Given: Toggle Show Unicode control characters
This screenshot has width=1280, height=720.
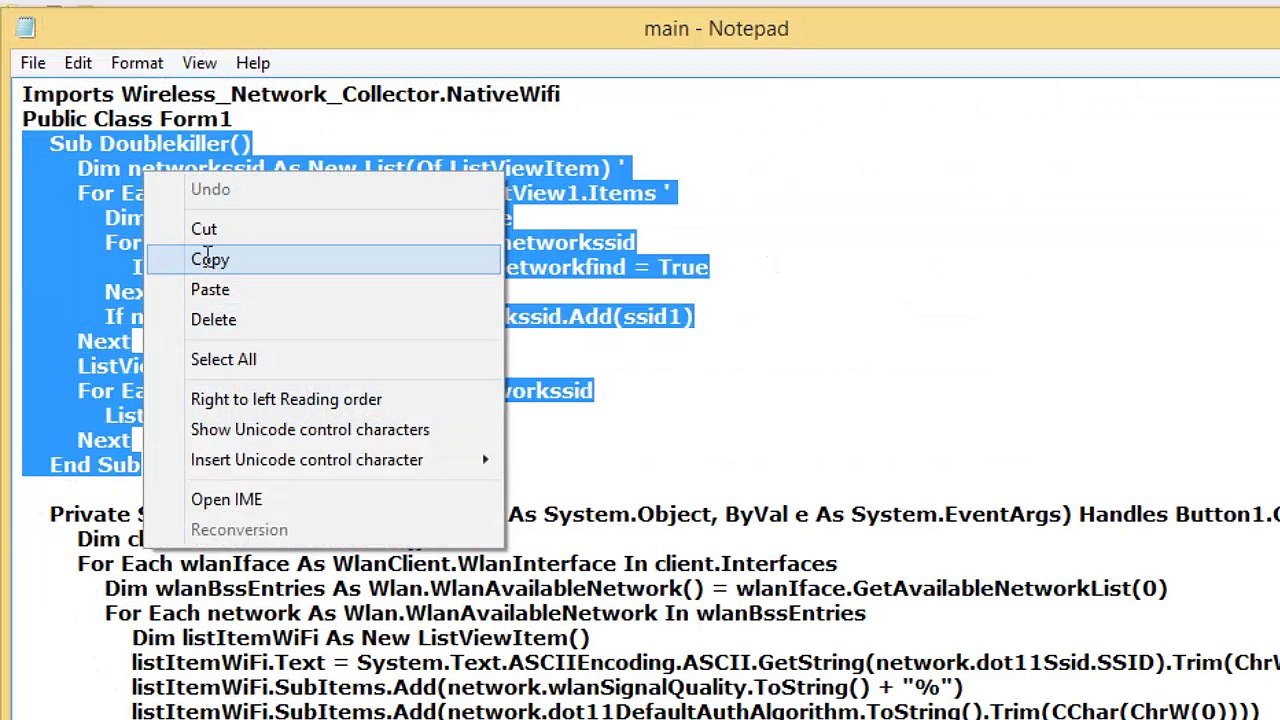Looking at the screenshot, I should coord(324,429).
